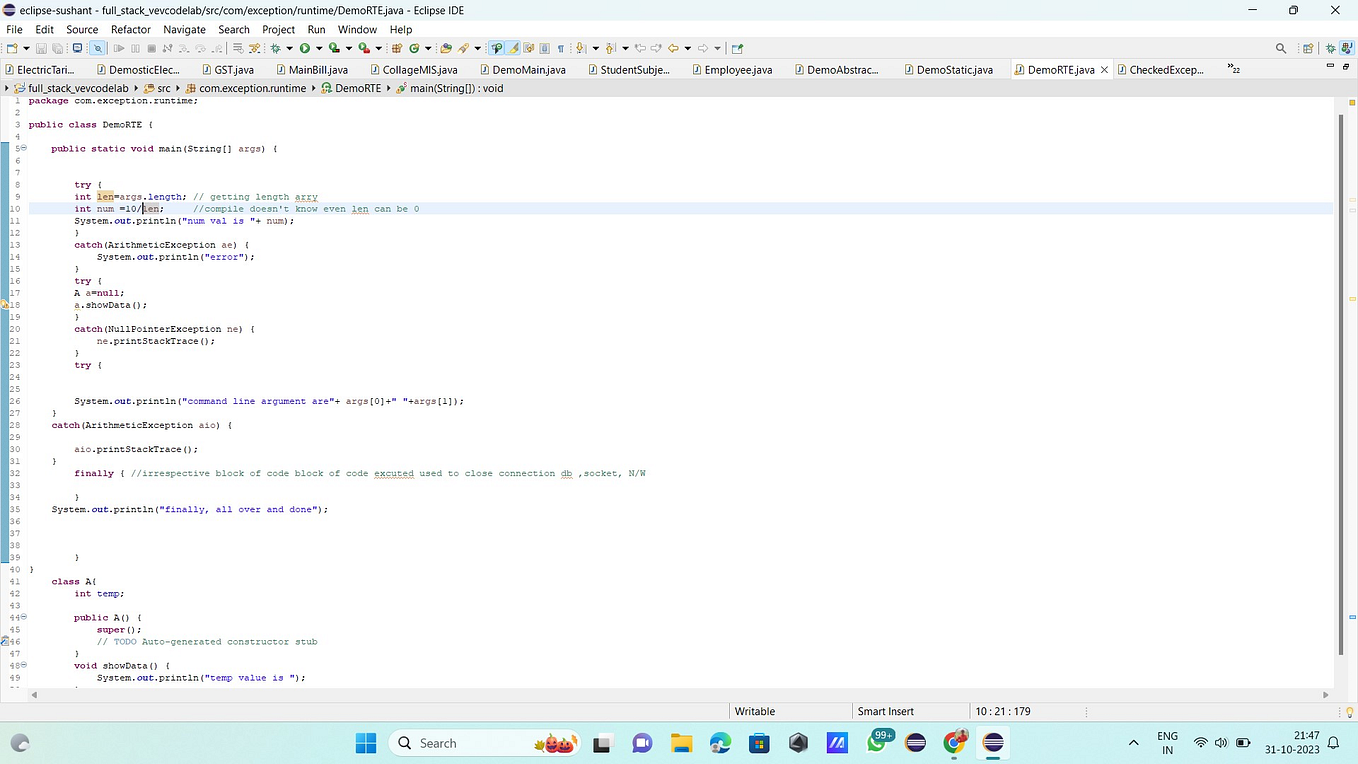Expand the New wizard dropdown arrow
Viewport: 1358px width, 764px height.
coord(27,48)
